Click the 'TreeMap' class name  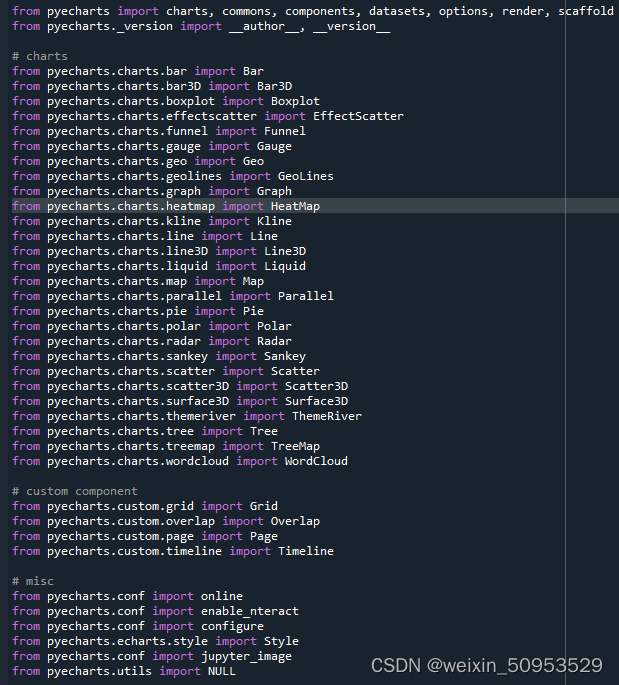coord(295,446)
